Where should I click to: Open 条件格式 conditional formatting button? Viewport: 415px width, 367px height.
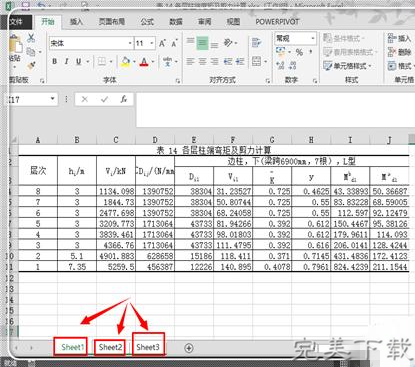click(x=344, y=38)
